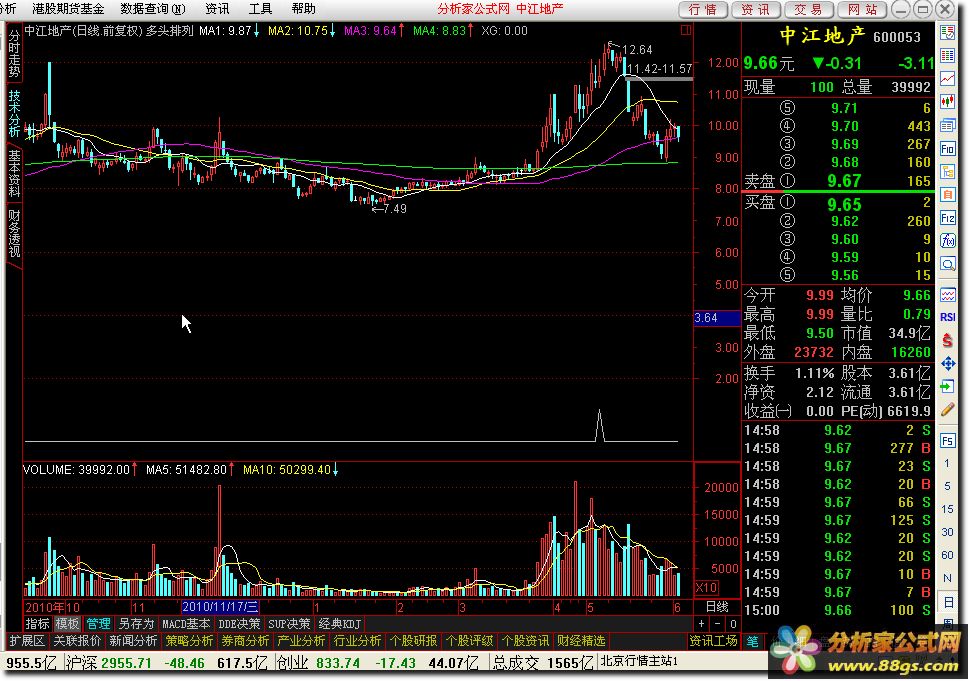The image size is (970, 681).
Task: Open the 关联报价 tab
Action: pyautogui.click(x=77, y=641)
